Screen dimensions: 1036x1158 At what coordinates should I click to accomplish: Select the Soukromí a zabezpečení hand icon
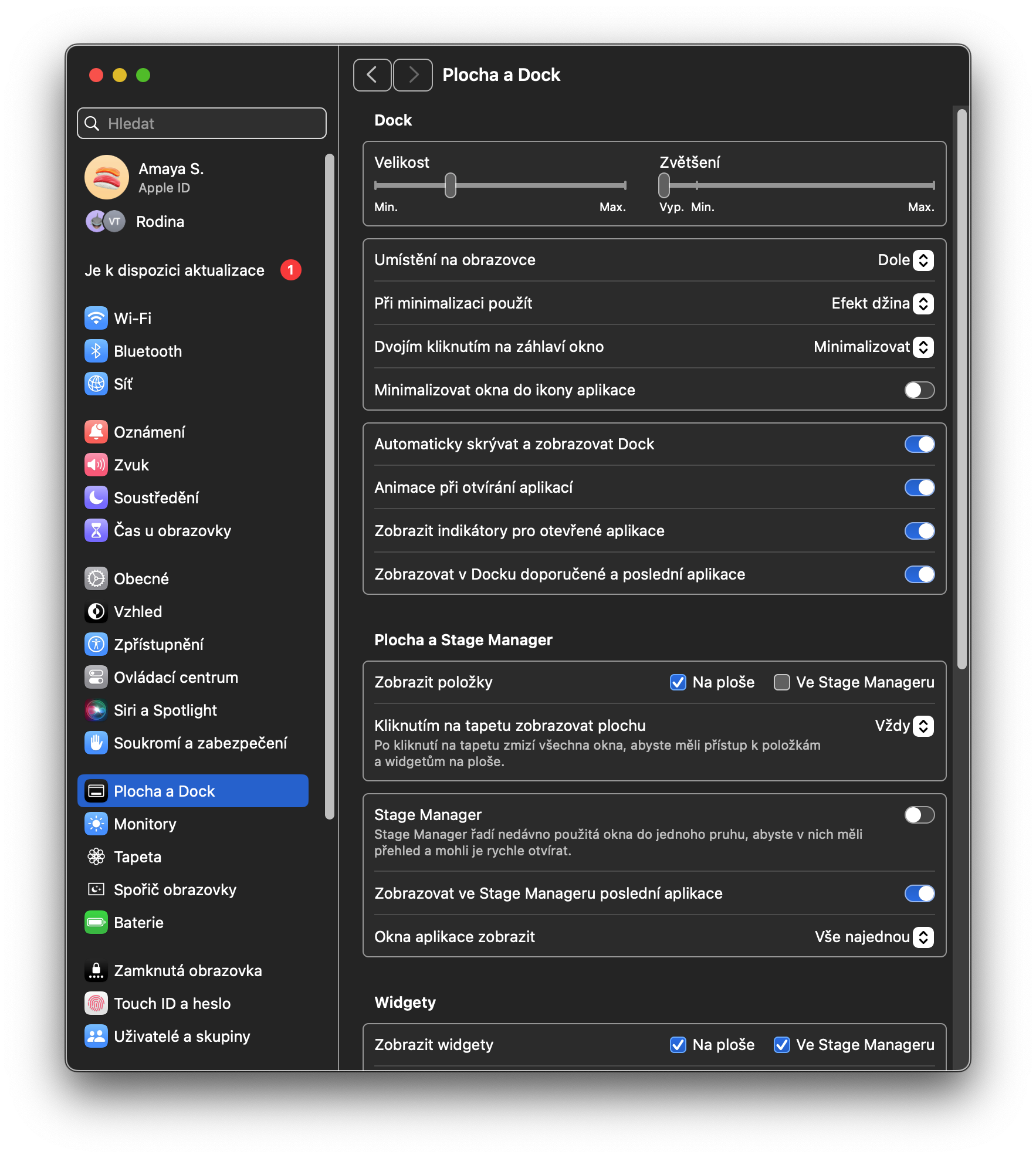[96, 743]
